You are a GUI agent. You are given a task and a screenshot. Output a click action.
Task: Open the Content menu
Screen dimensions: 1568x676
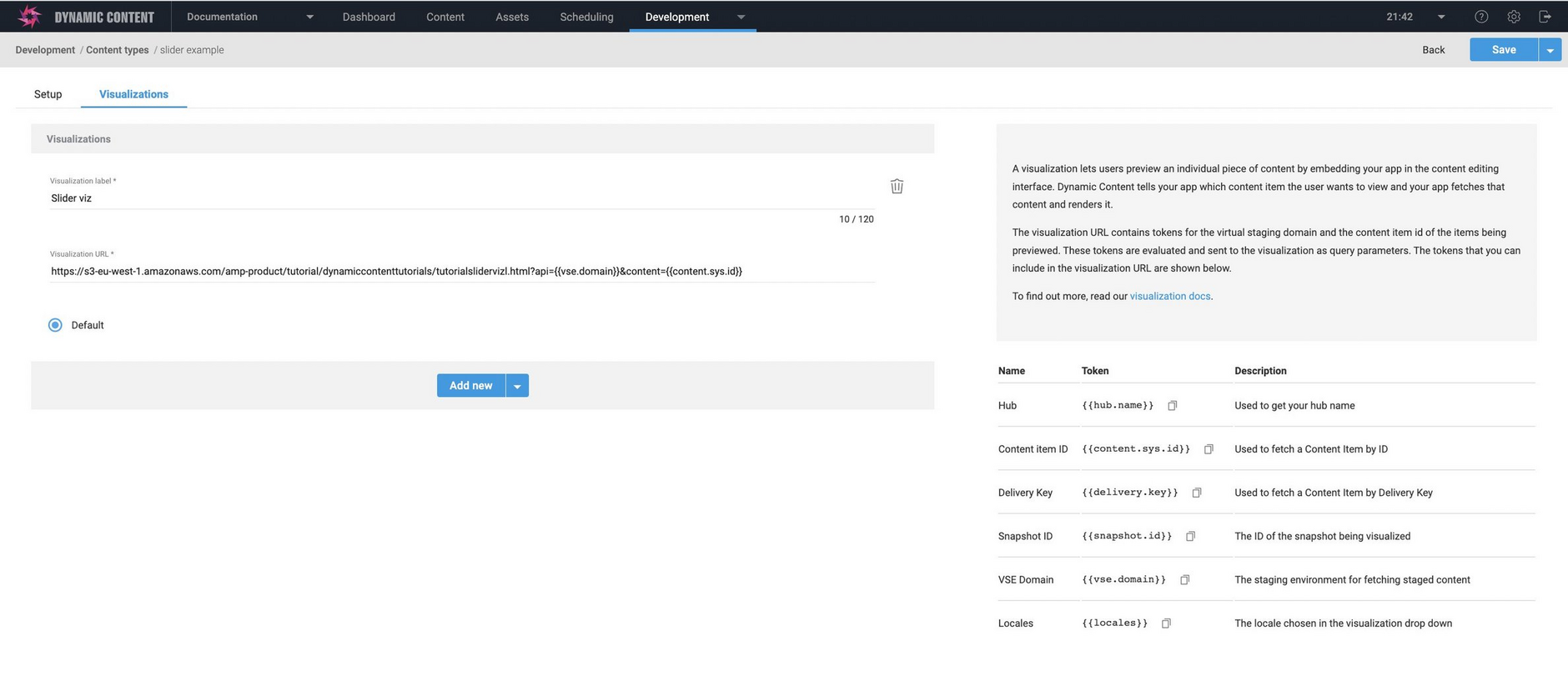coord(445,17)
